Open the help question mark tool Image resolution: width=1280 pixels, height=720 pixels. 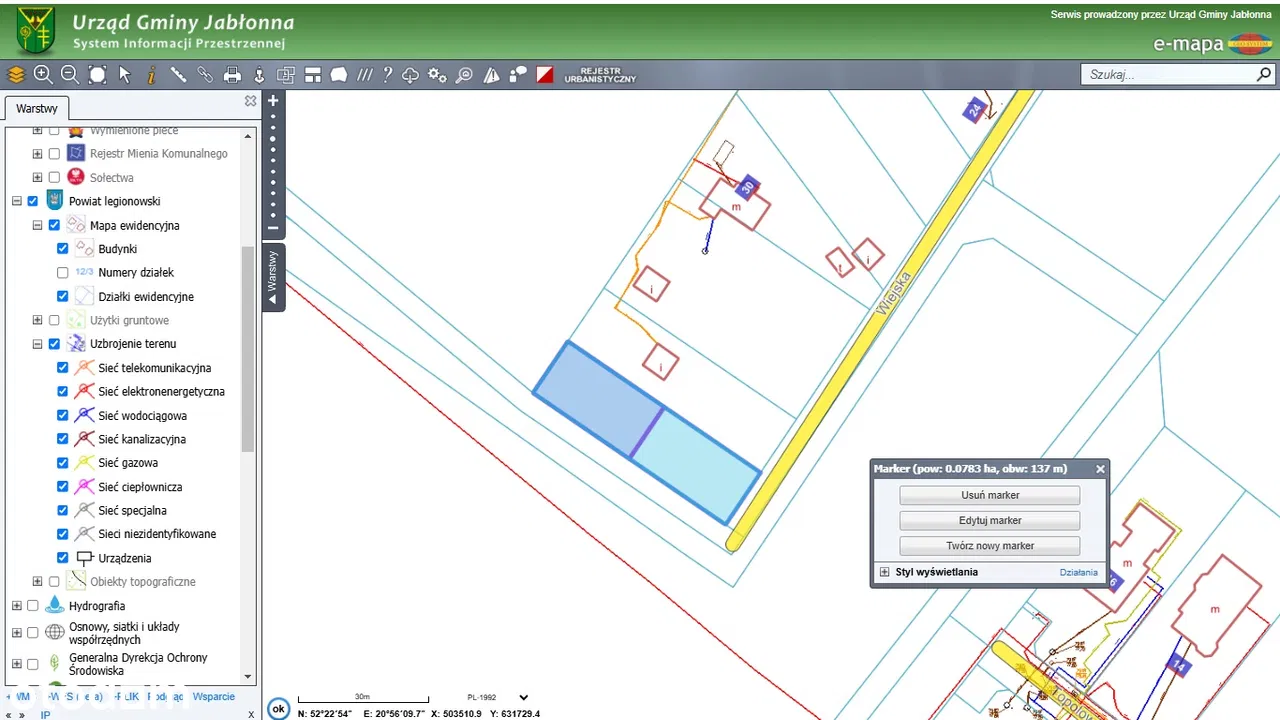click(387, 75)
